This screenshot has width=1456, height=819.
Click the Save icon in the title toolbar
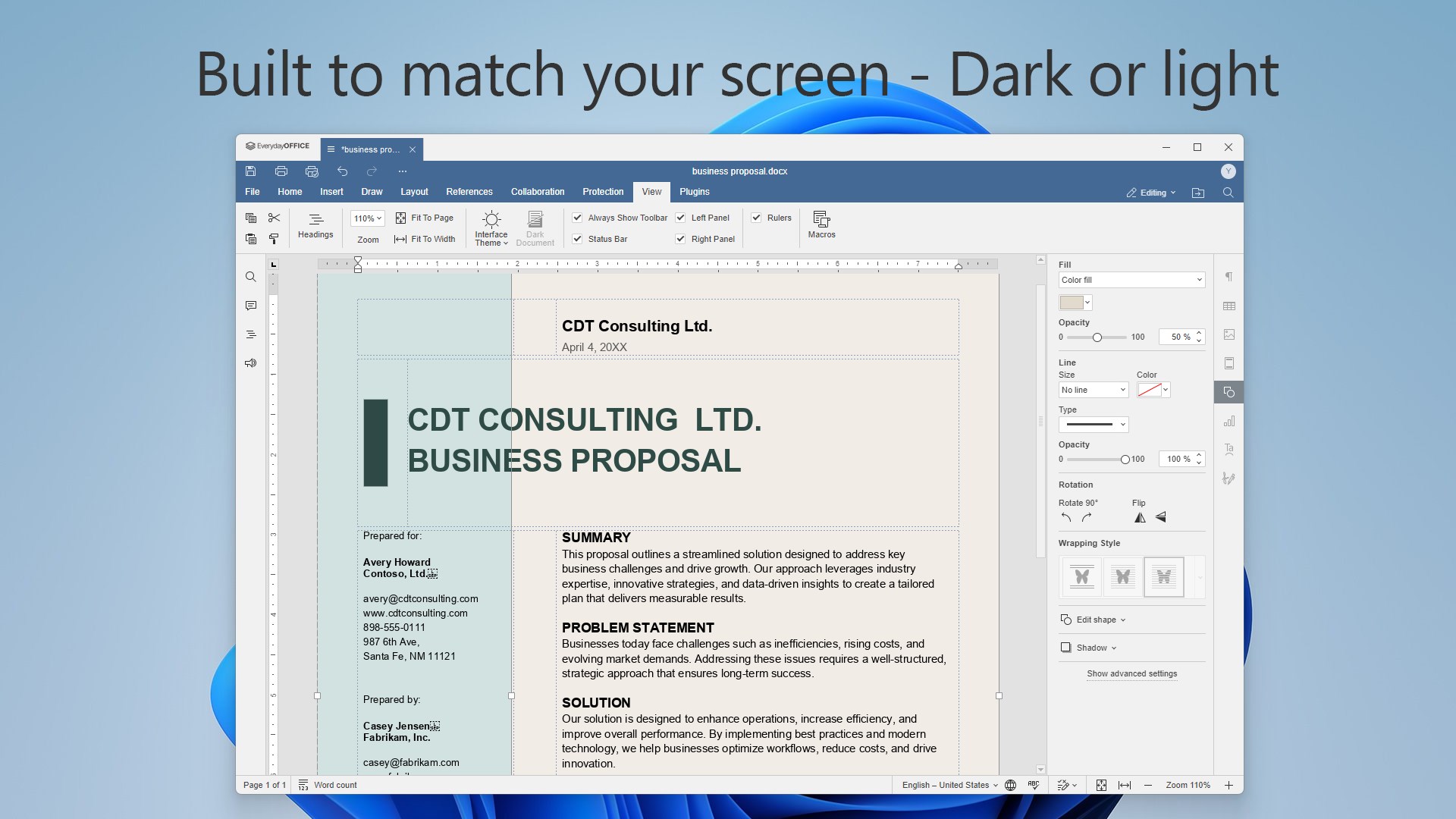[251, 171]
